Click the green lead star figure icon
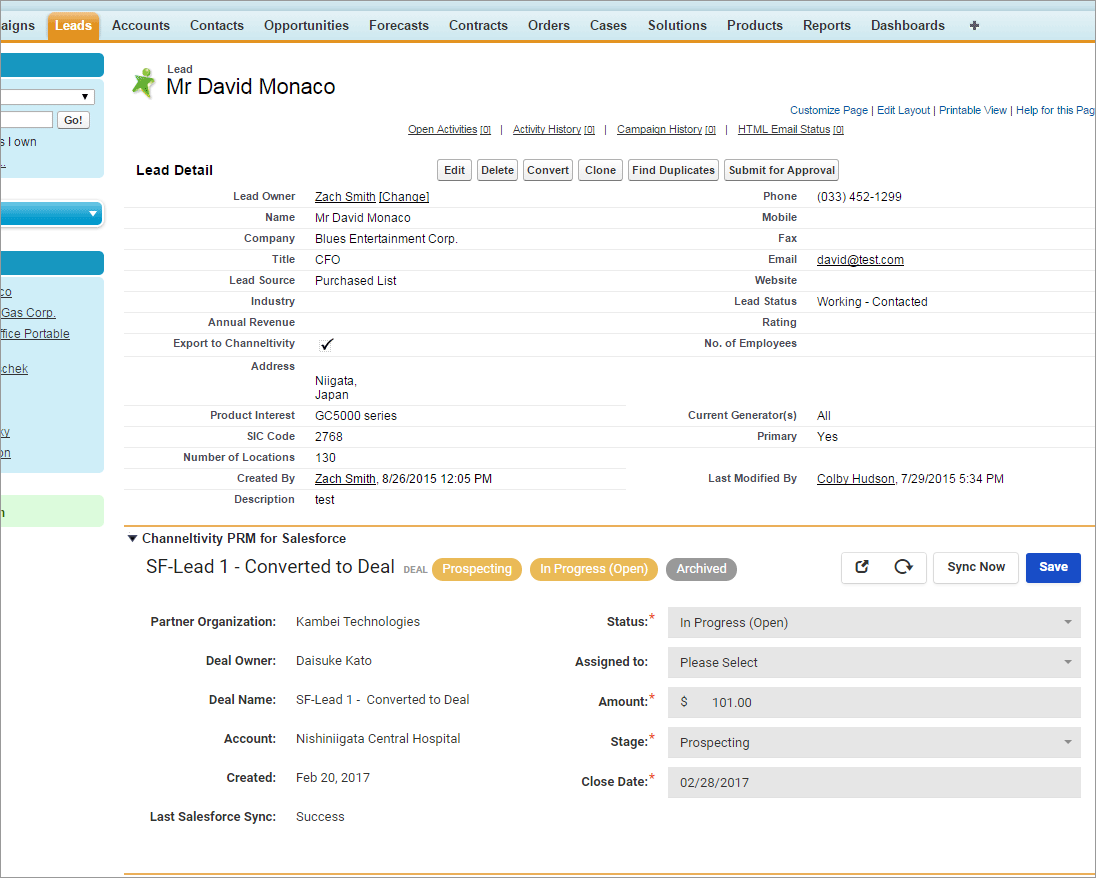This screenshot has width=1096, height=878. 144,83
